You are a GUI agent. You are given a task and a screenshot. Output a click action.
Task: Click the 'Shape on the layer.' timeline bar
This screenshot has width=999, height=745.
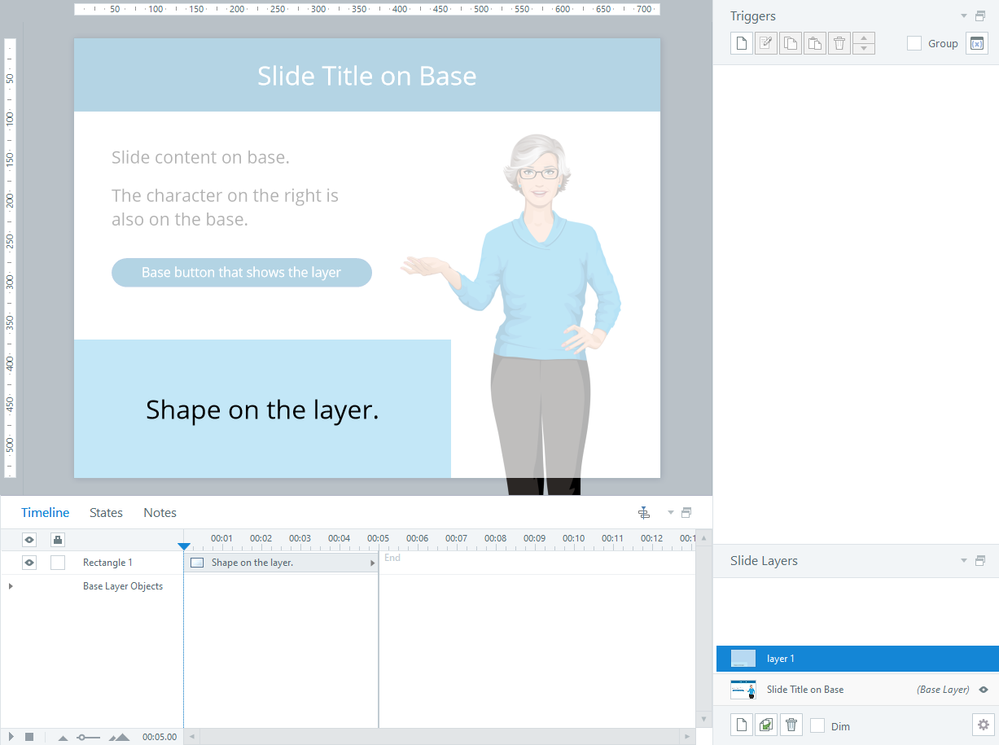pos(281,563)
